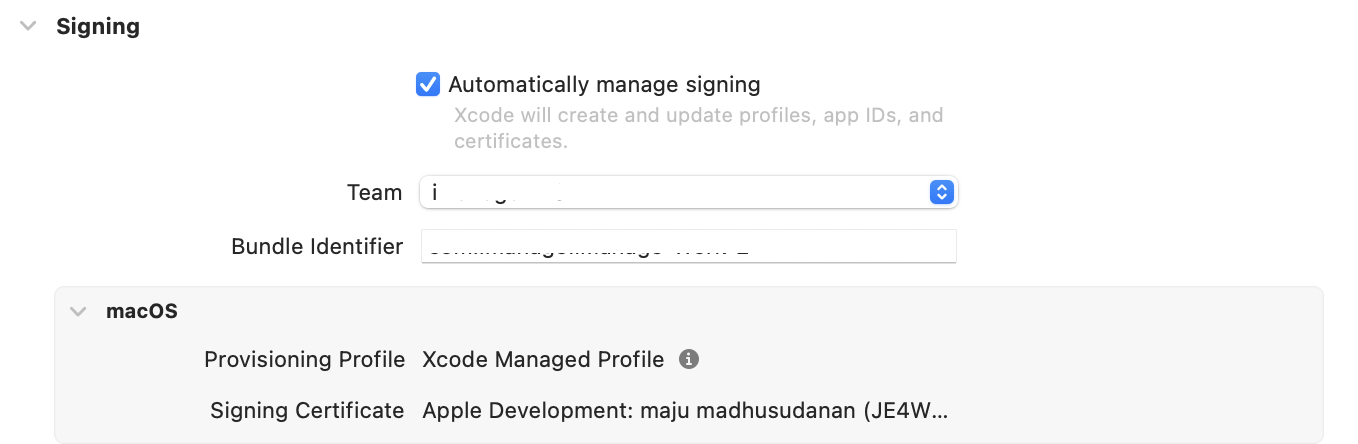Select the Signing section header title
The width and height of the screenshot is (1358, 444).
tap(98, 27)
